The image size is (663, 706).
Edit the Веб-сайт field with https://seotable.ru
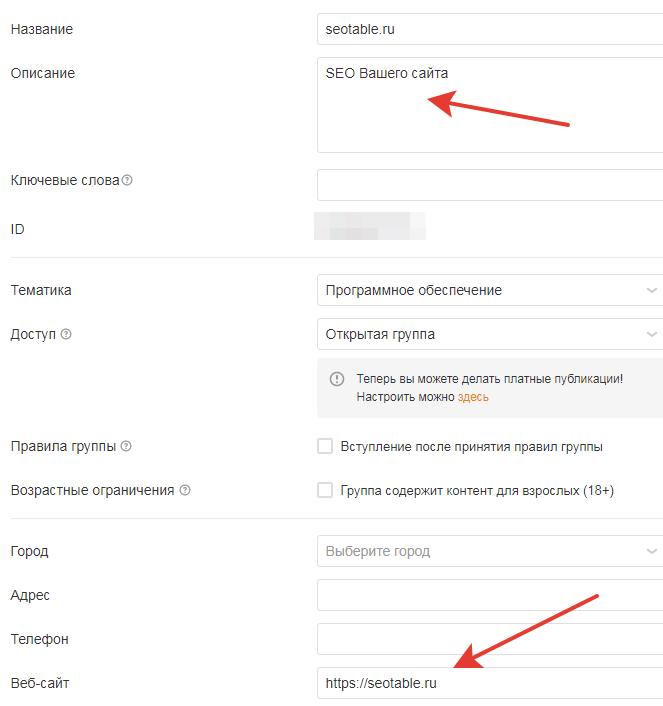coord(490,683)
